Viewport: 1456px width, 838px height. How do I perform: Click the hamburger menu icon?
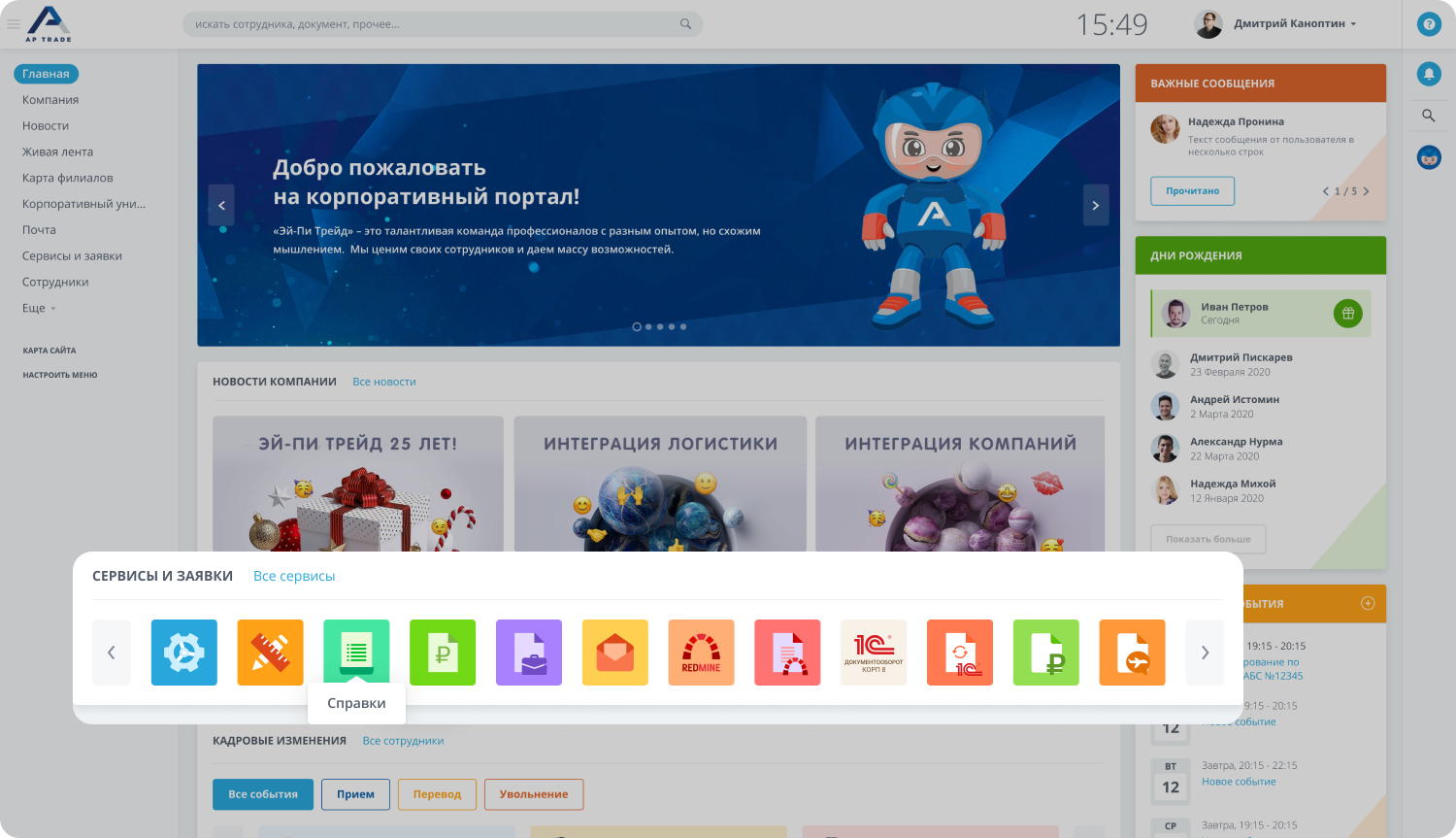point(14,24)
